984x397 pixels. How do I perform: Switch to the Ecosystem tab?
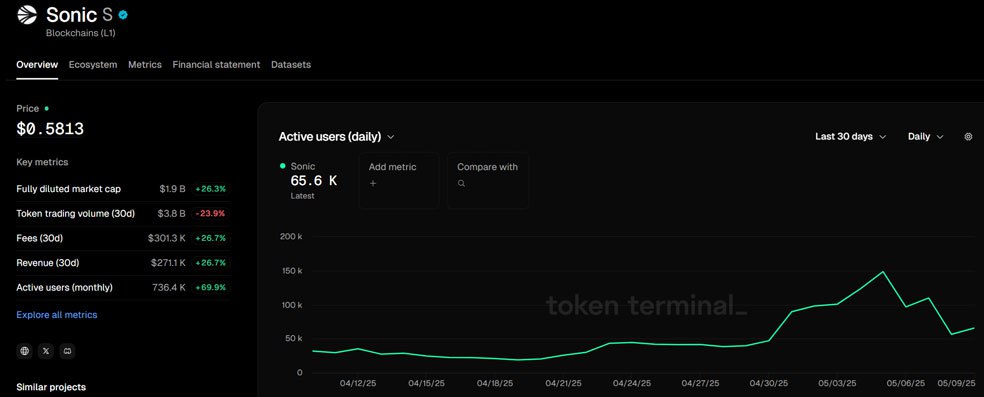pyautogui.click(x=93, y=65)
